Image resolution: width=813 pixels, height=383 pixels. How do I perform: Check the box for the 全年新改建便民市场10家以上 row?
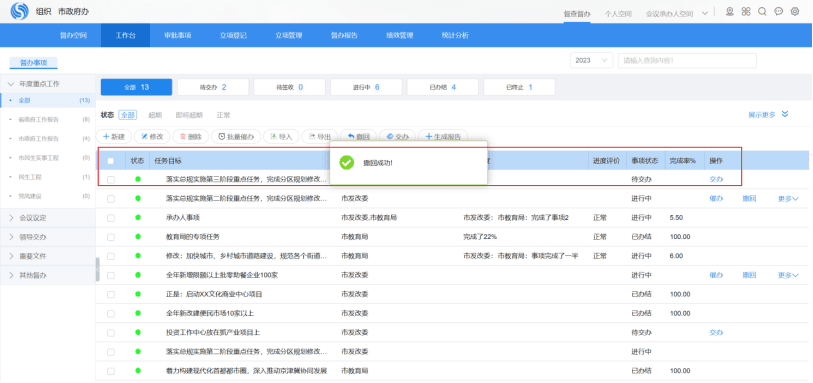coord(110,314)
